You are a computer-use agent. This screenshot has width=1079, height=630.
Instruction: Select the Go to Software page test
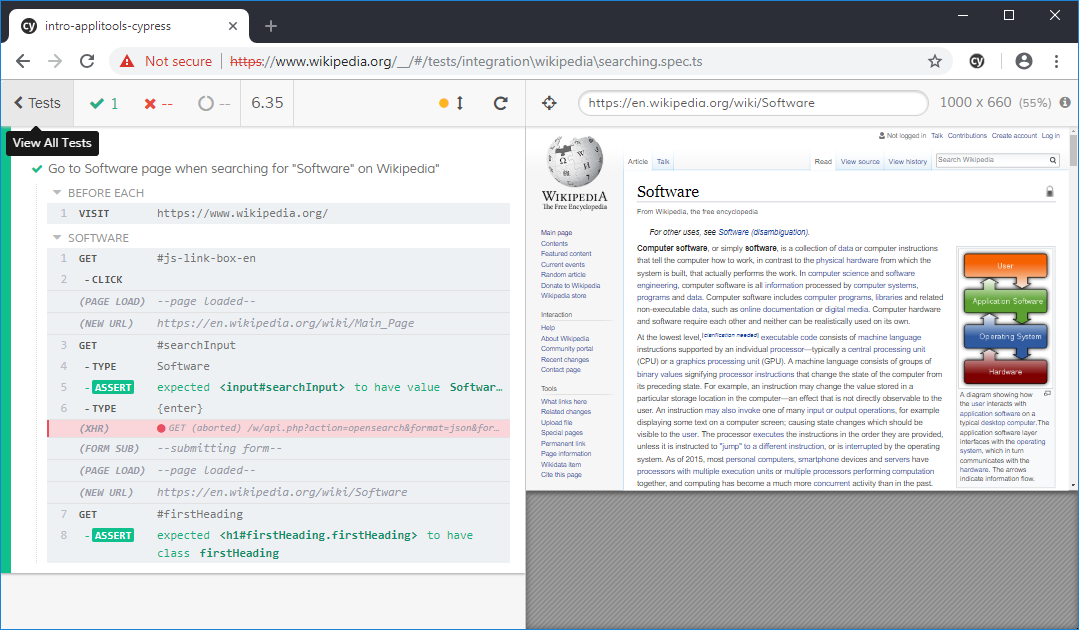click(244, 169)
